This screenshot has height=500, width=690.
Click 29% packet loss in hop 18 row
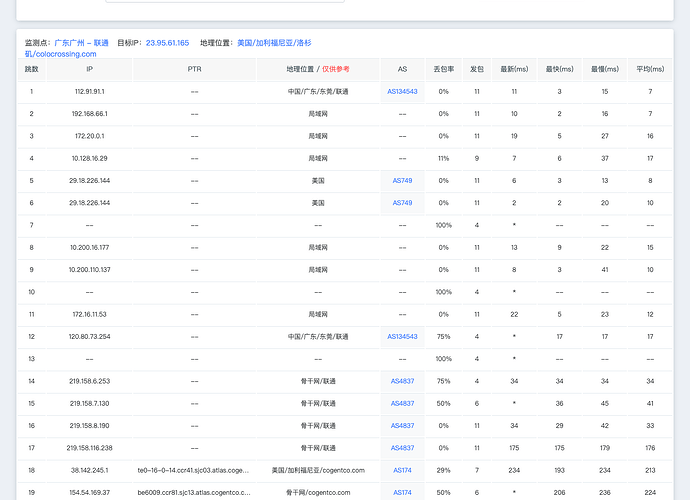click(x=444, y=471)
